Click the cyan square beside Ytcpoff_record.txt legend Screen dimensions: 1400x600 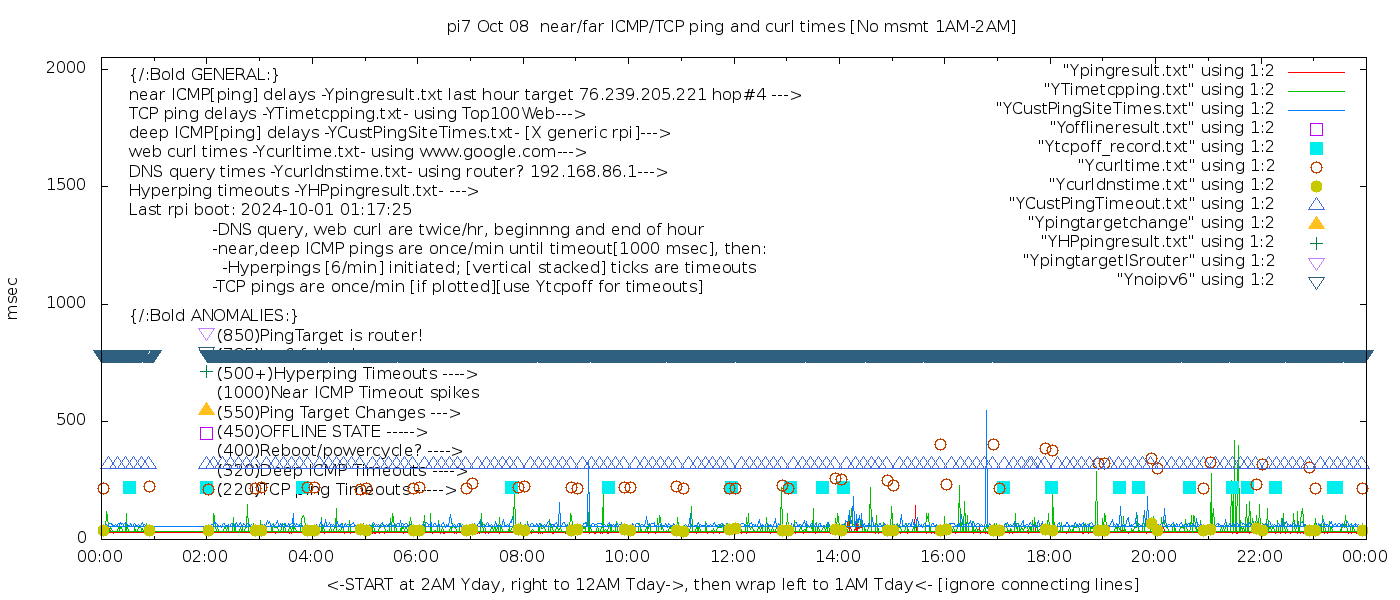[1316, 147]
